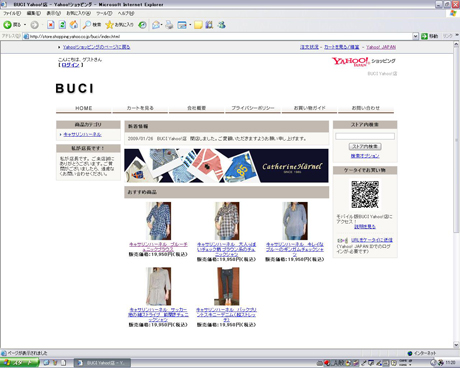Viewport: 460px width, 368px height.
Task: Expand the Mail icon dropdown arrow
Action: (x=162, y=25)
